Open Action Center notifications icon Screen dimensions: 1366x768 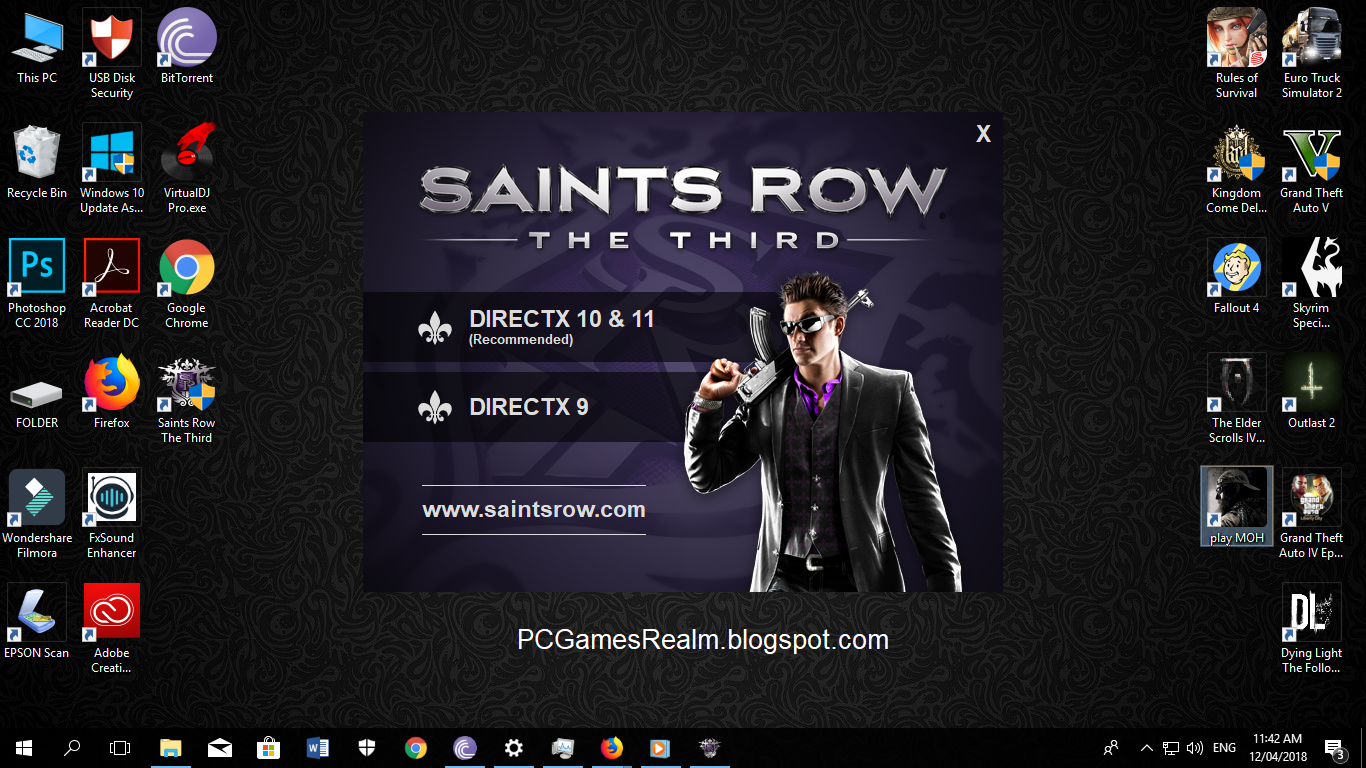coord(1334,748)
